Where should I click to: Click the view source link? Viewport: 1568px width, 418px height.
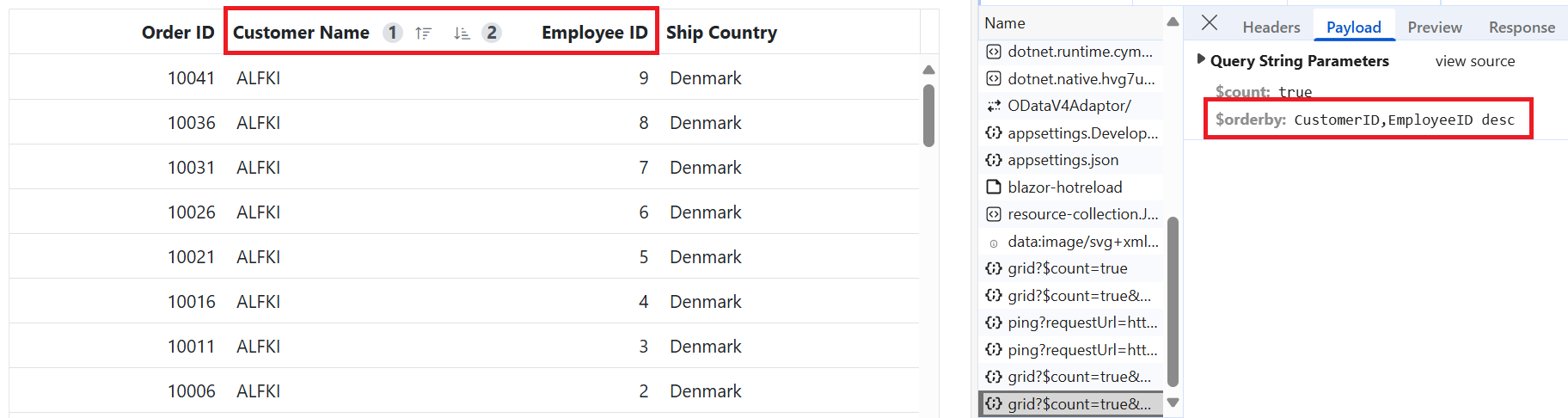(1475, 61)
